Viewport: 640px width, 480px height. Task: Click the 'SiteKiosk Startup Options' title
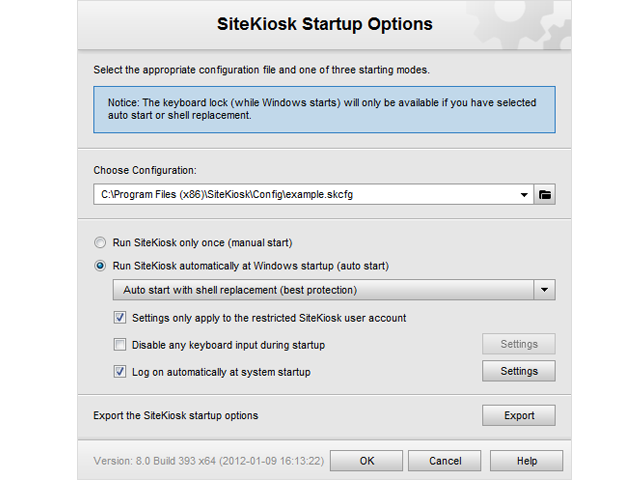(x=325, y=23)
